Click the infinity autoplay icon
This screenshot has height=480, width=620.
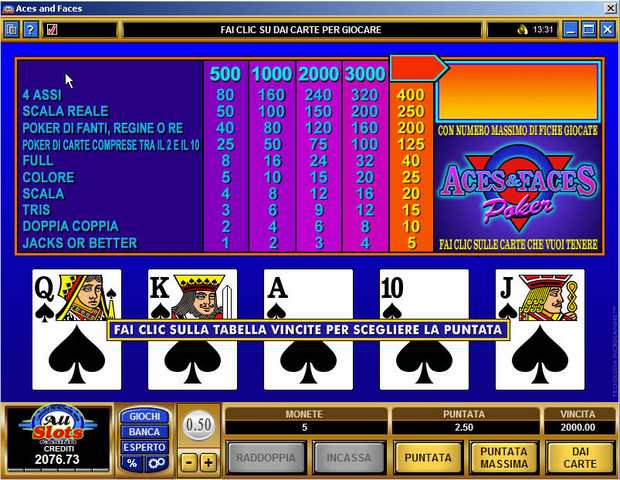[x=157, y=463]
